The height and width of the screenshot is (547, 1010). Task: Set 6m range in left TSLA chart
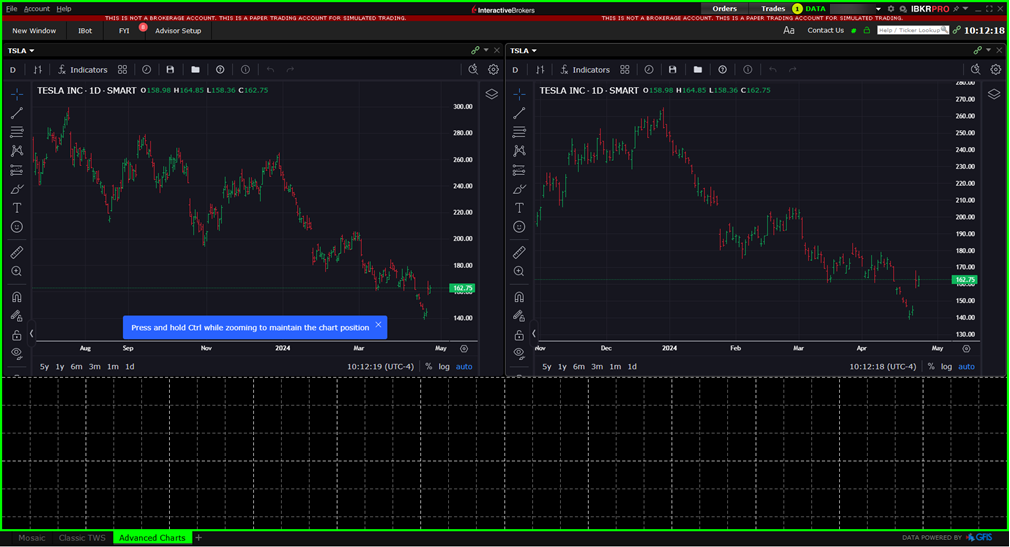pyautogui.click(x=77, y=367)
